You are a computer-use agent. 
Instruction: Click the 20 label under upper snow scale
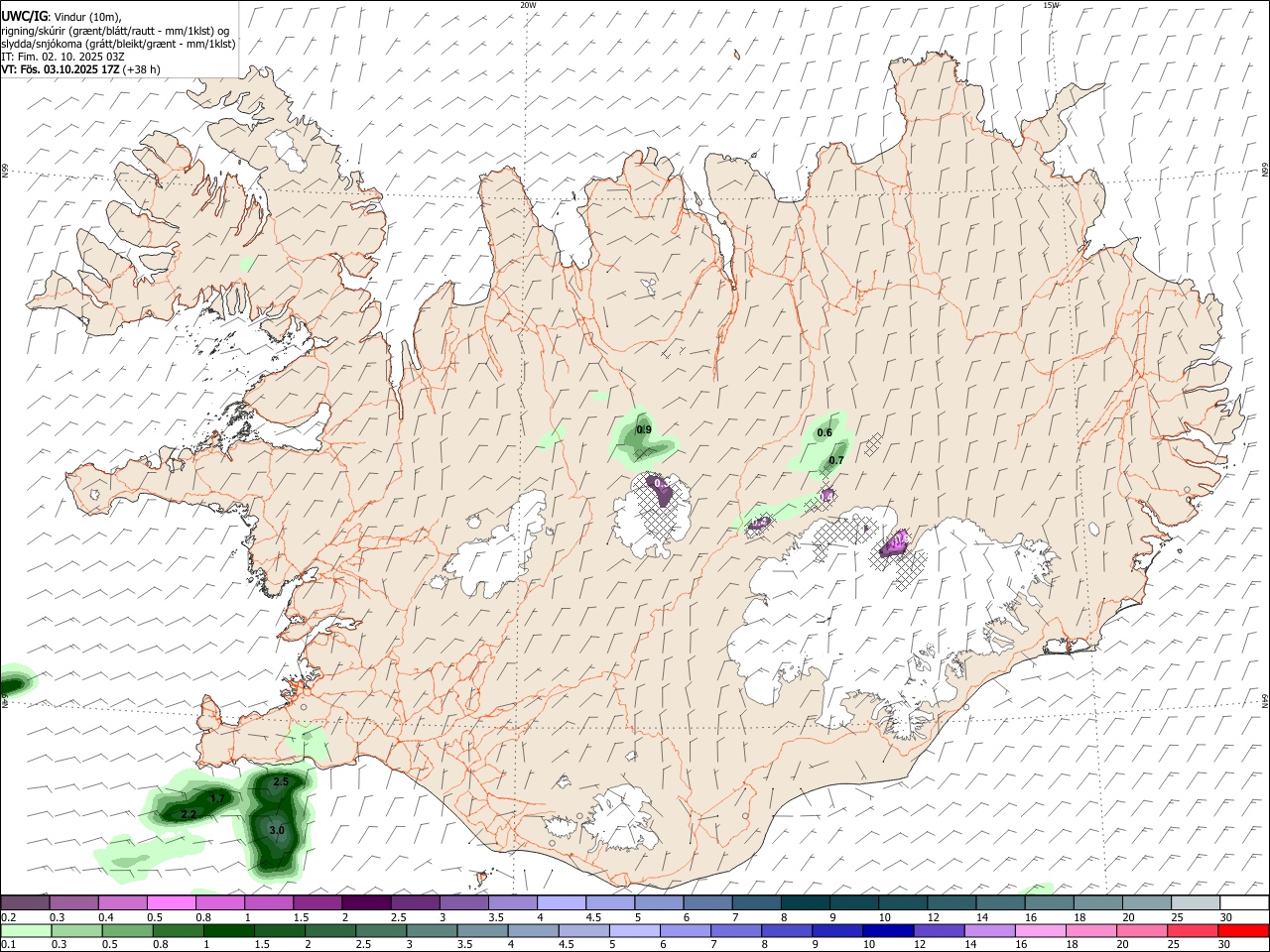click(1128, 917)
